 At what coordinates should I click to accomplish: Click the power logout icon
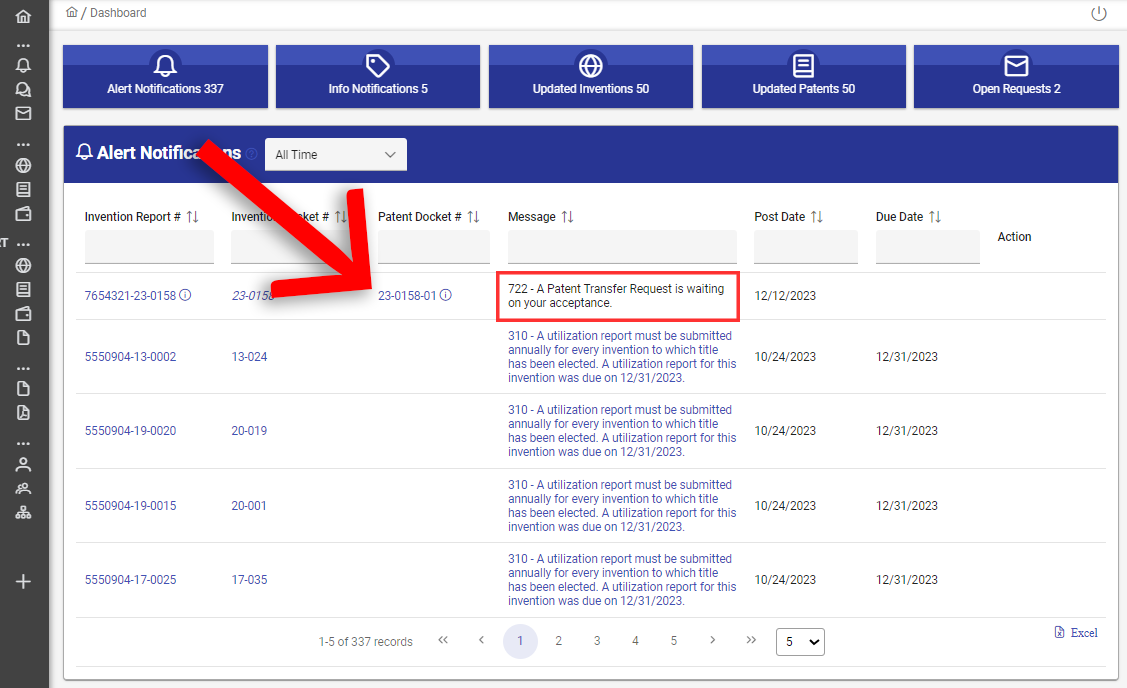(1099, 14)
